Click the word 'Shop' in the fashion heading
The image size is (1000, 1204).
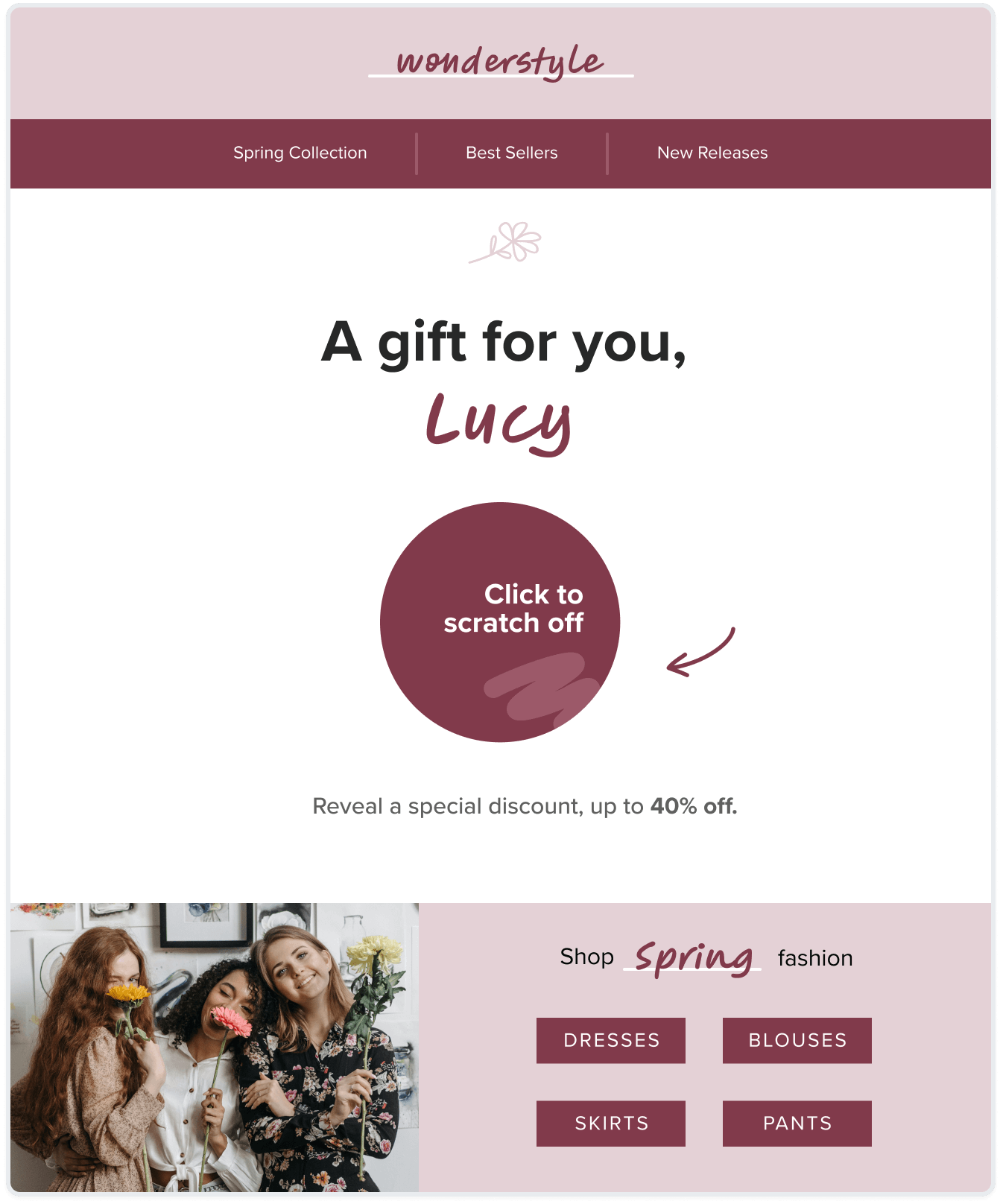(x=587, y=957)
